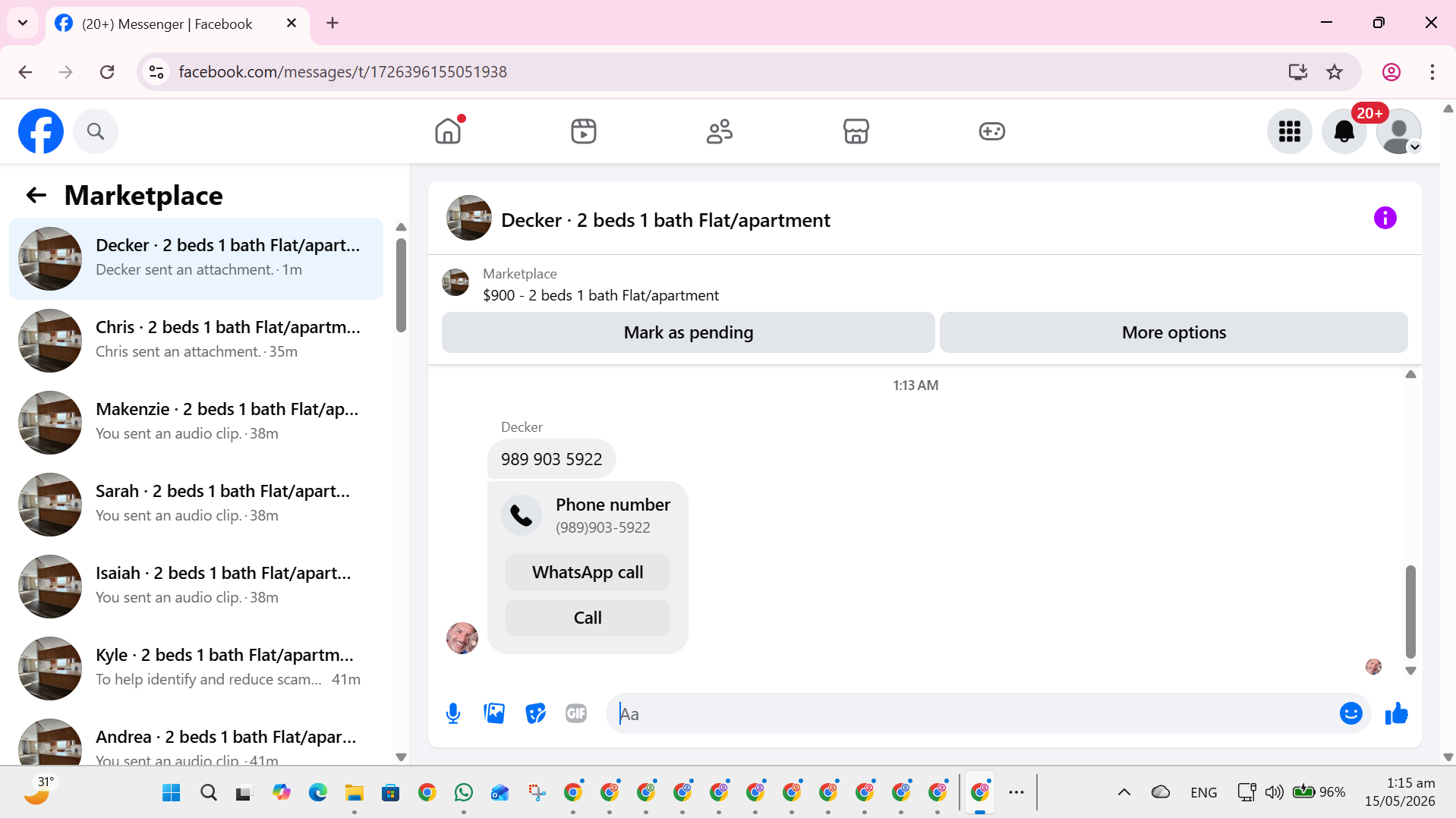1456x818 pixels.
Task: Open the Facebook menu grid icon
Action: [1289, 131]
